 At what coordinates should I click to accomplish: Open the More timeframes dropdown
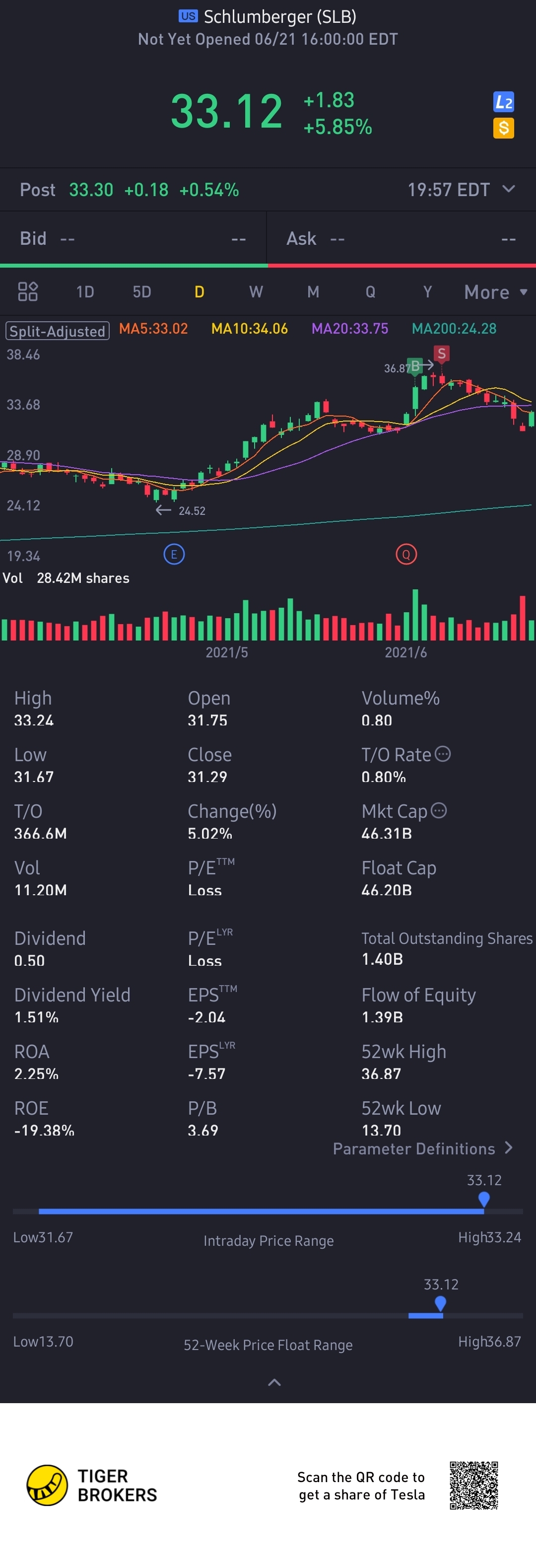coord(495,292)
